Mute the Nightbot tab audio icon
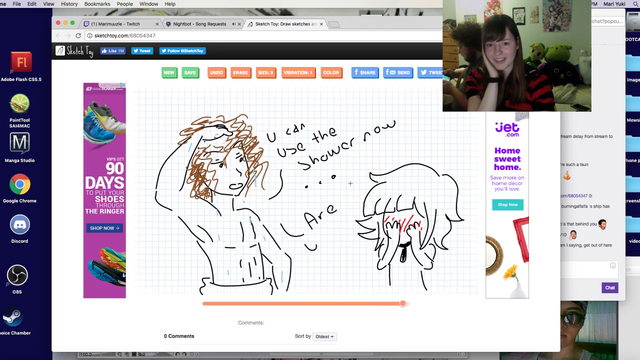 click(234, 24)
